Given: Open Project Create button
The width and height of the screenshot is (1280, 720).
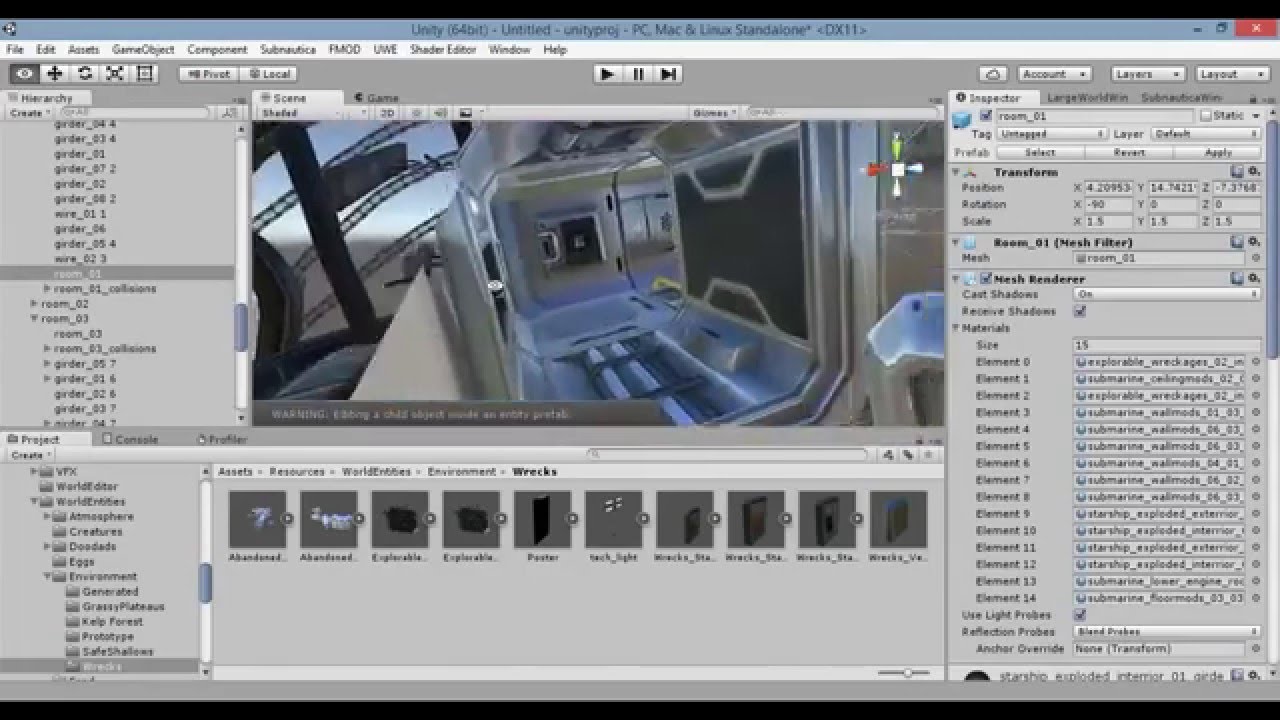Looking at the screenshot, I should click(29, 455).
